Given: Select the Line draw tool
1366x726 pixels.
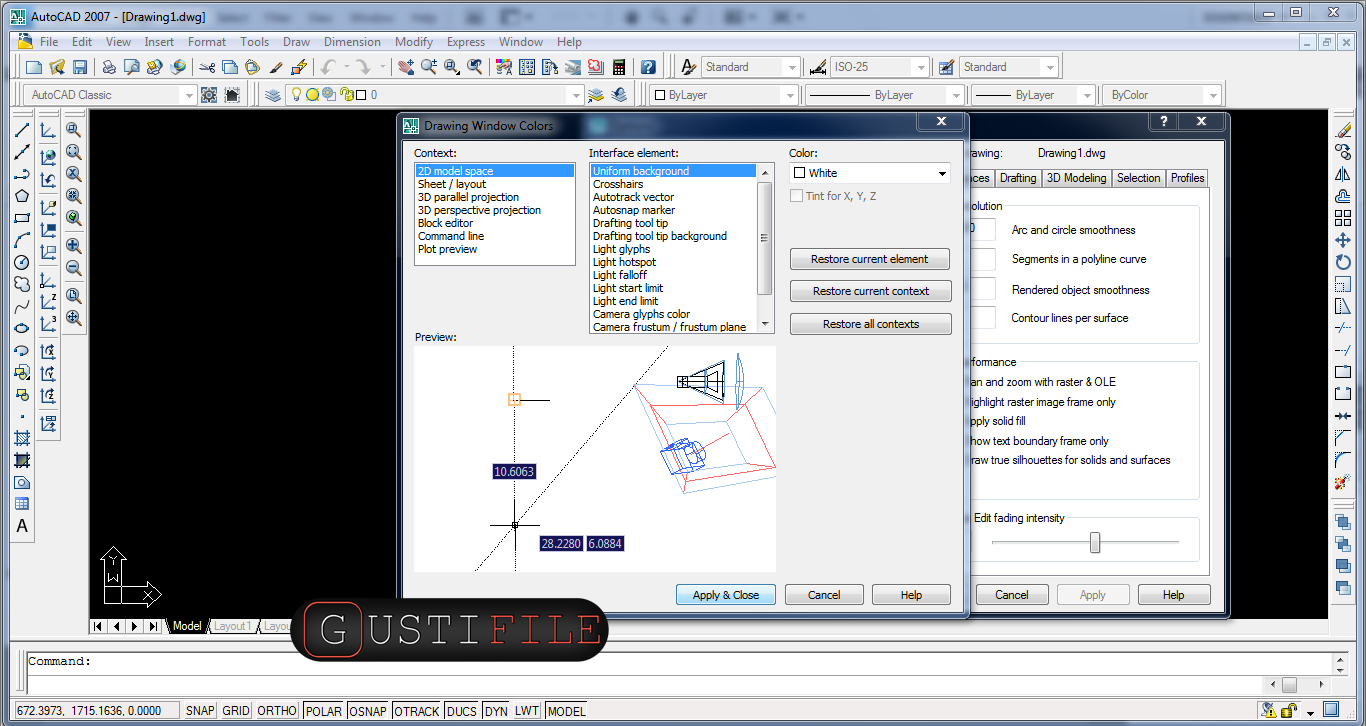Looking at the screenshot, I should (22, 130).
